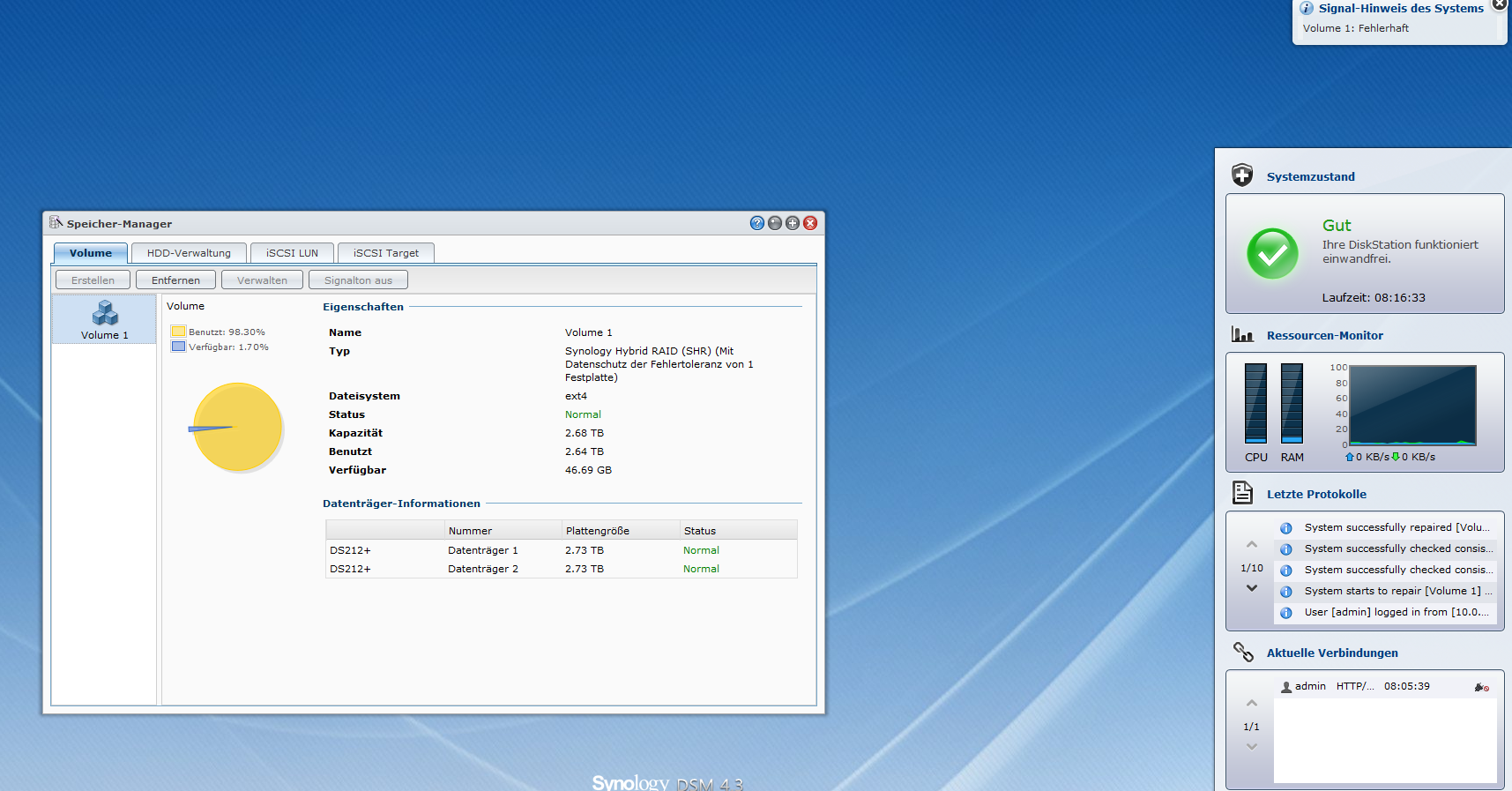Viewport: 1512px width, 791px height.
Task: Click the Systemzustand shield icon
Action: (1242, 175)
